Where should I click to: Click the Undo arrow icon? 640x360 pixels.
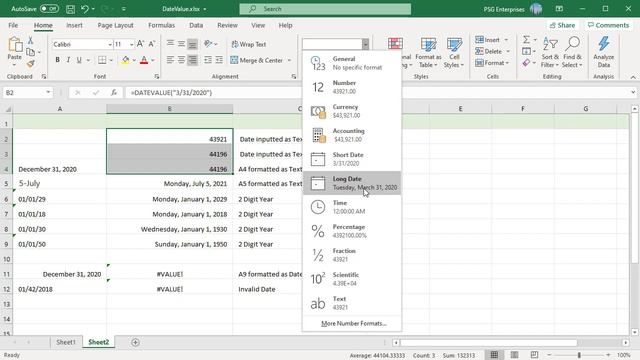point(84,9)
